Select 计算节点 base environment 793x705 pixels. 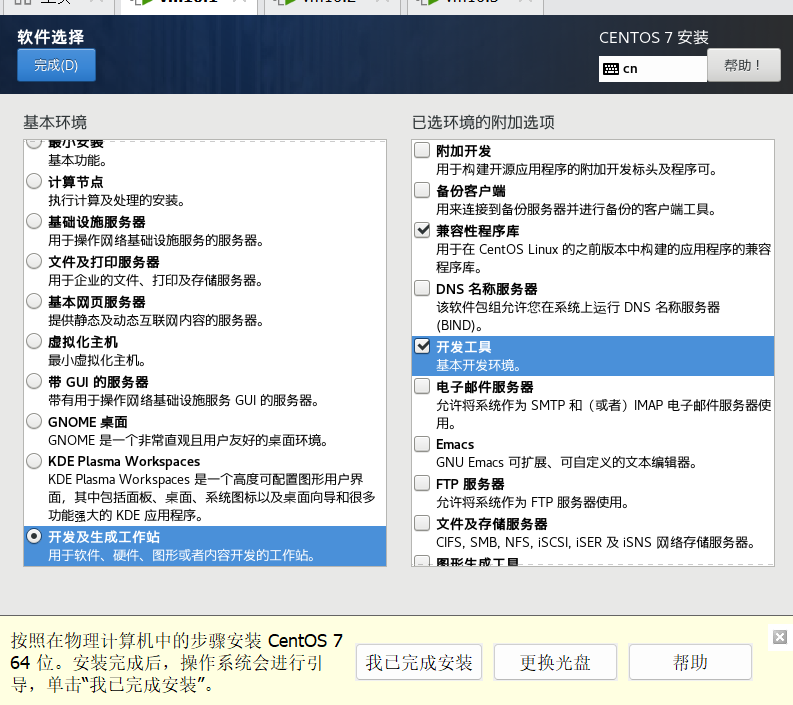[x=34, y=181]
